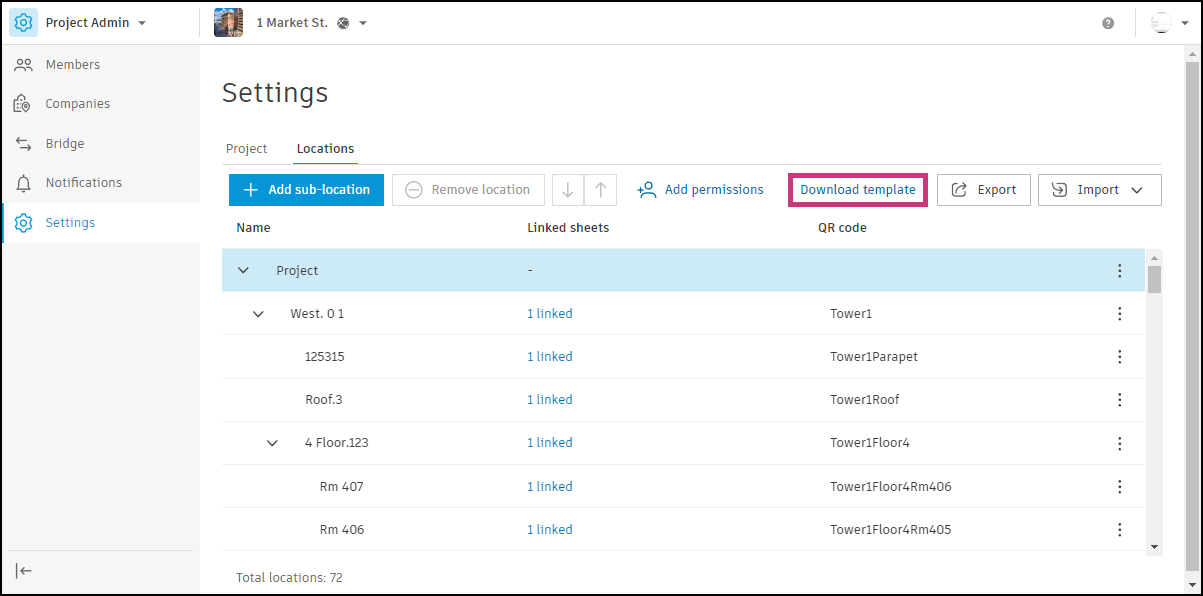The height and width of the screenshot is (596, 1203).
Task: Open more options for Rm 407 row
Action: coord(1119,487)
